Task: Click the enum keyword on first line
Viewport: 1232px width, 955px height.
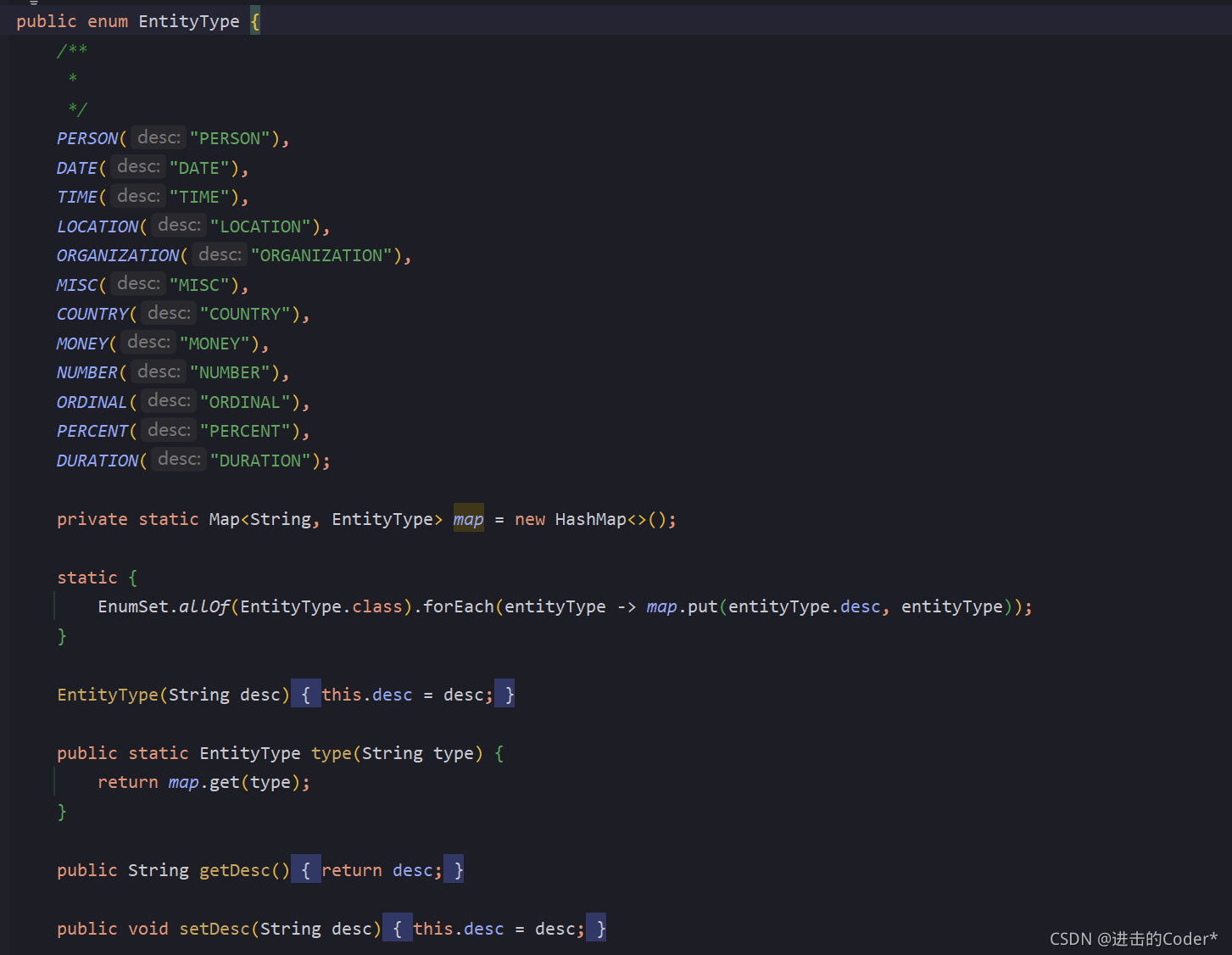Action: [x=108, y=21]
